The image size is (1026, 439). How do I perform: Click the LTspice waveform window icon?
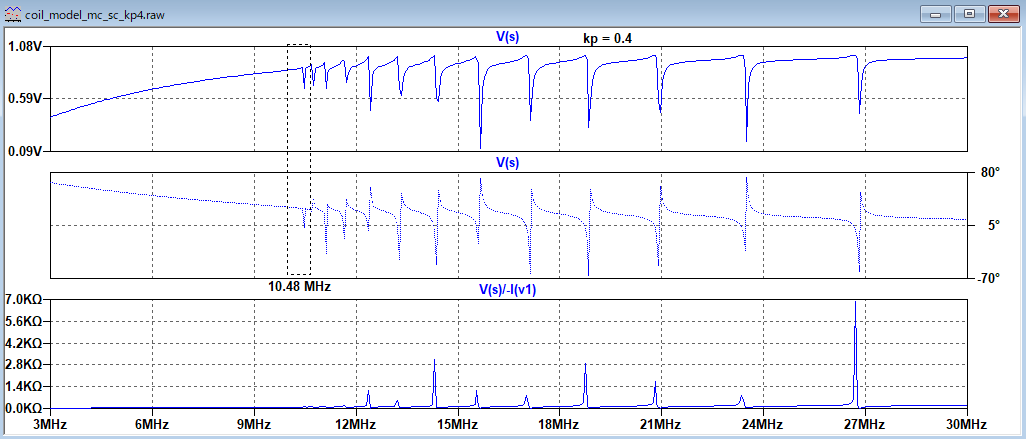click(x=13, y=14)
